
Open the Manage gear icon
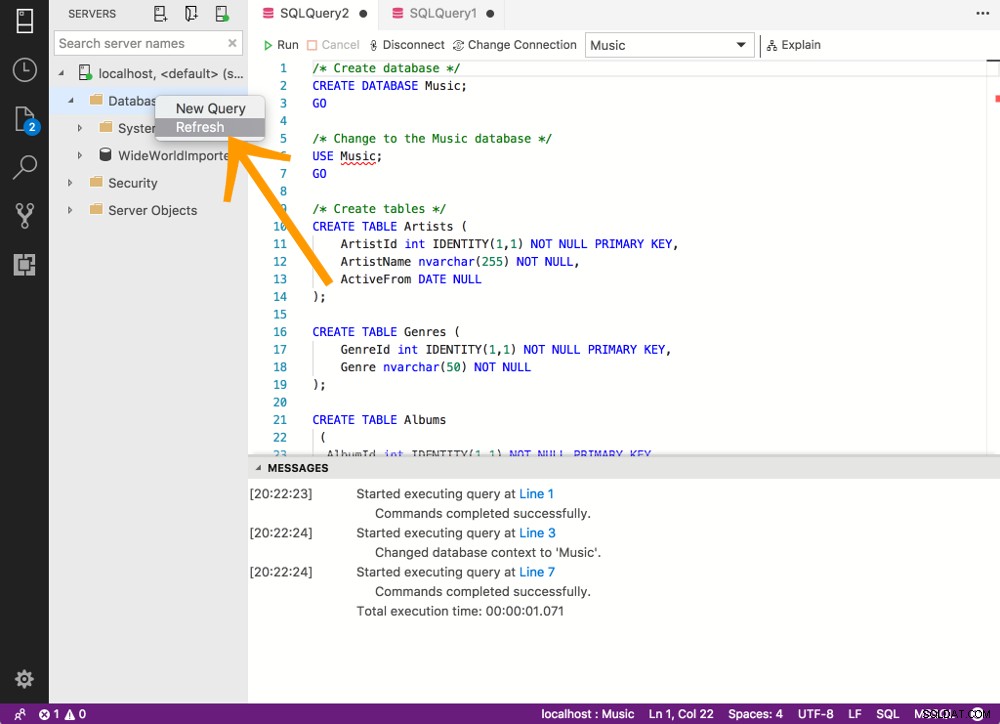[x=24, y=679]
